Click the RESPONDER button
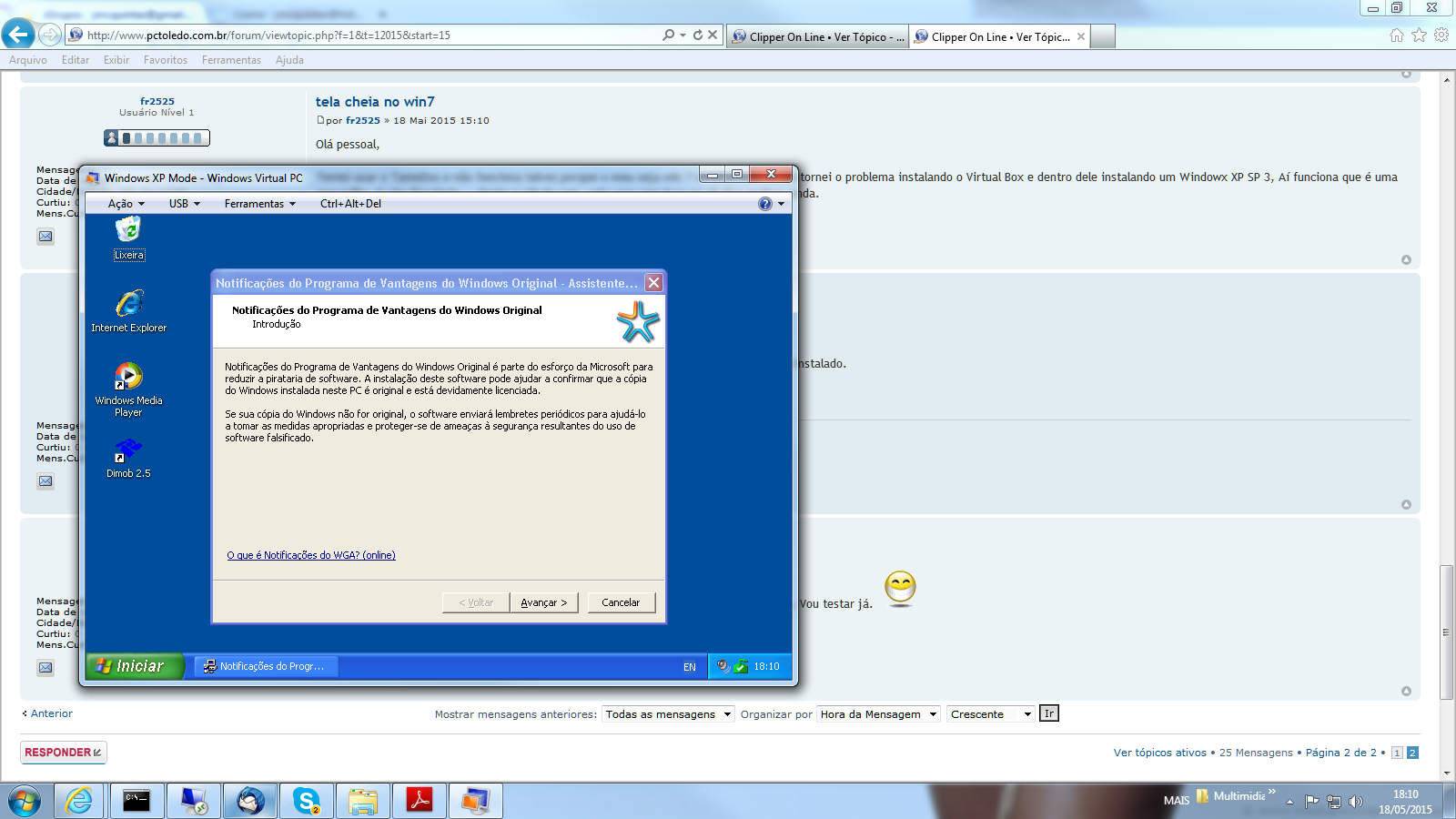Image resolution: width=1456 pixels, height=819 pixels. point(64,753)
